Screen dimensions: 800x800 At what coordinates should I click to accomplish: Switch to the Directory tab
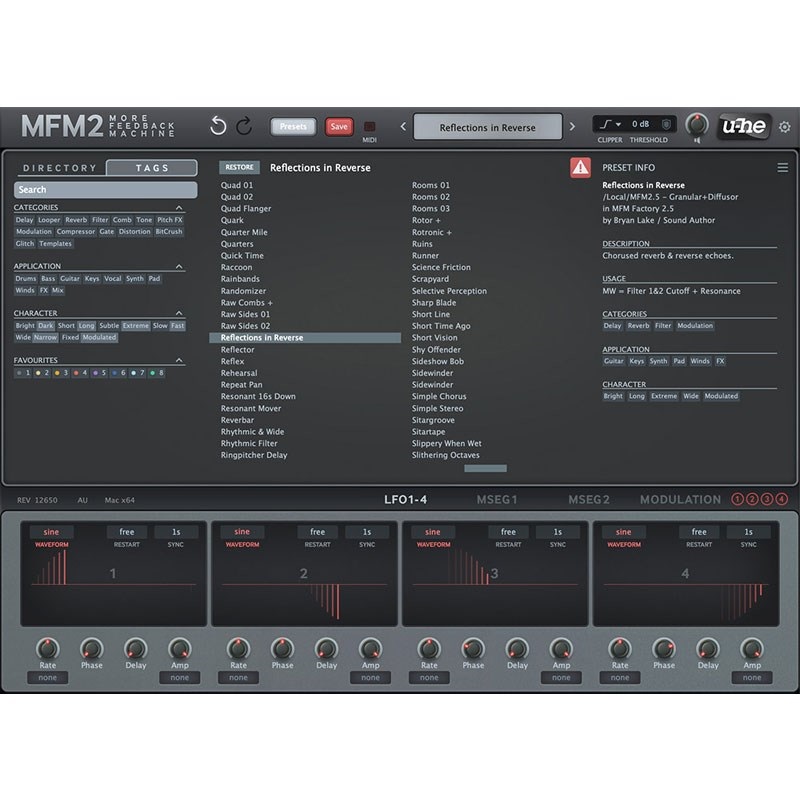coord(60,168)
